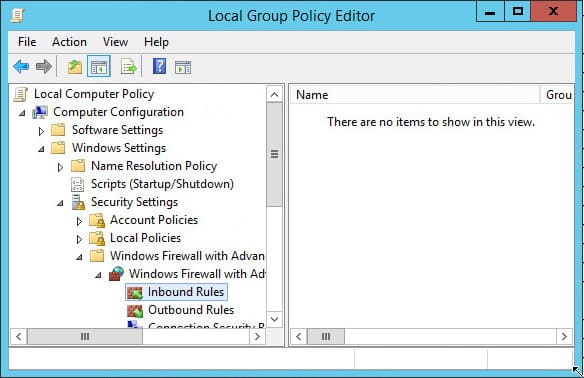Click tree pane horizontal scroll right arrow
Image resolution: width=584 pixels, height=378 pixels.
point(257,337)
